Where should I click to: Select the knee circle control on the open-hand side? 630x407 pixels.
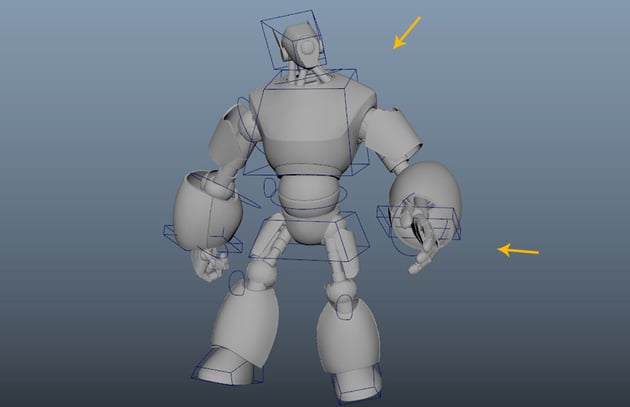point(344,307)
